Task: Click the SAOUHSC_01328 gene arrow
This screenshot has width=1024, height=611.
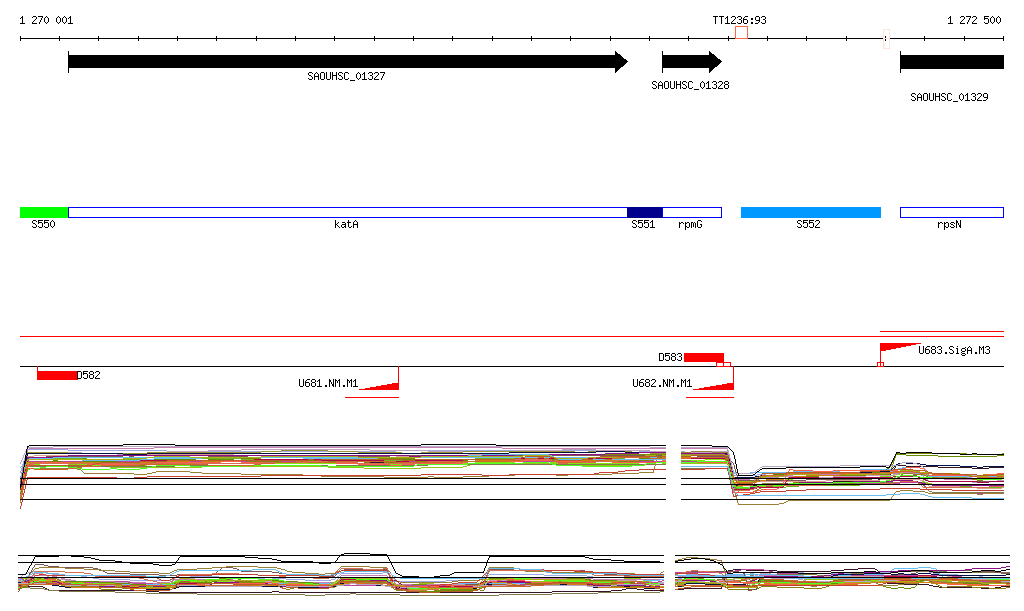Action: 692,62
